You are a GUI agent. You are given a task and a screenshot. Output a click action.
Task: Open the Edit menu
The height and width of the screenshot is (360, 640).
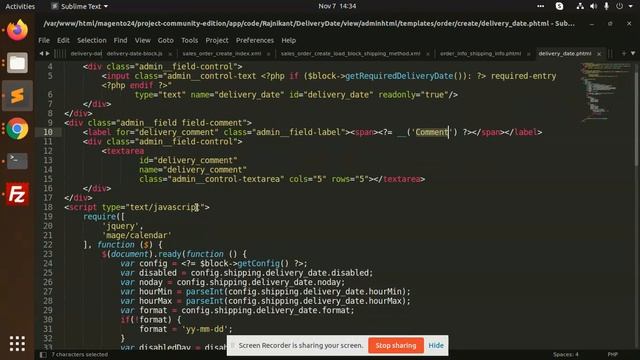[x=63, y=40]
